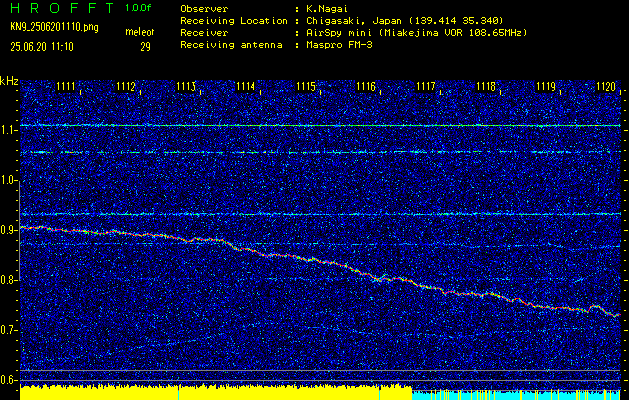The image size is (629, 400).
Task: Click the 0.7 frequency axis label
Action: [x=7, y=330]
